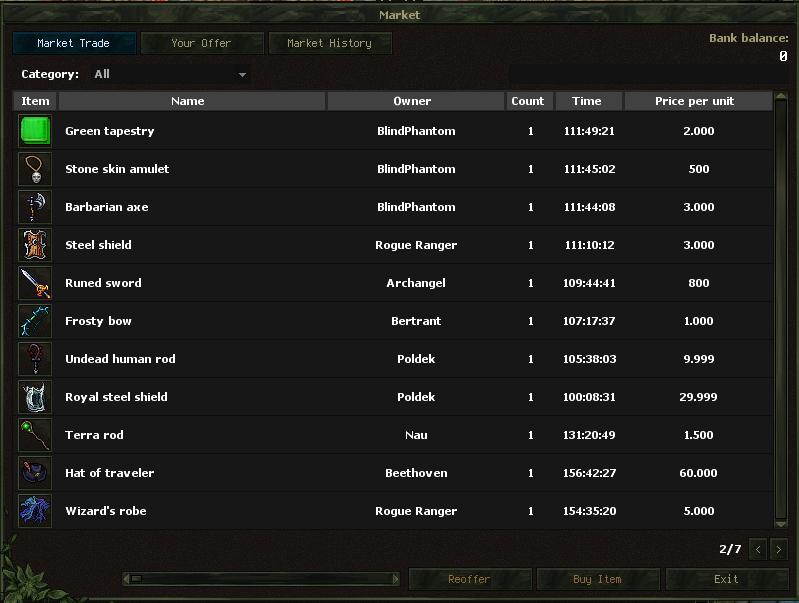Click the Exit button
Viewport: 799px width, 603px height.
(x=727, y=579)
